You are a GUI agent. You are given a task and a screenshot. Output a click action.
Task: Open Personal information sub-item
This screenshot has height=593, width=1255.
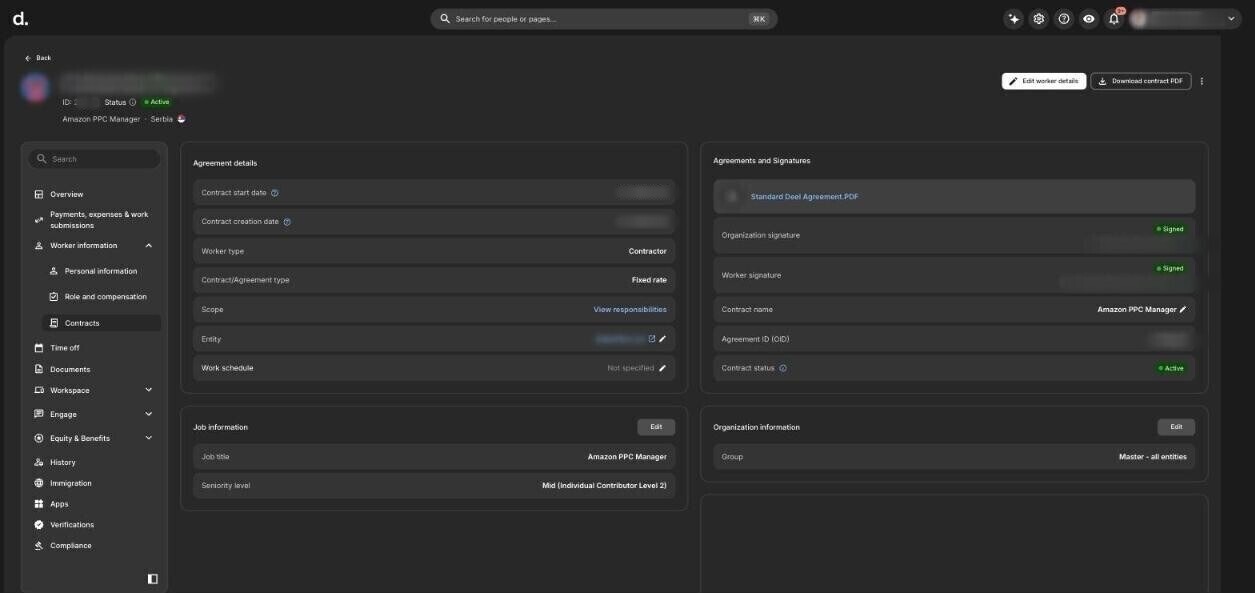101,271
